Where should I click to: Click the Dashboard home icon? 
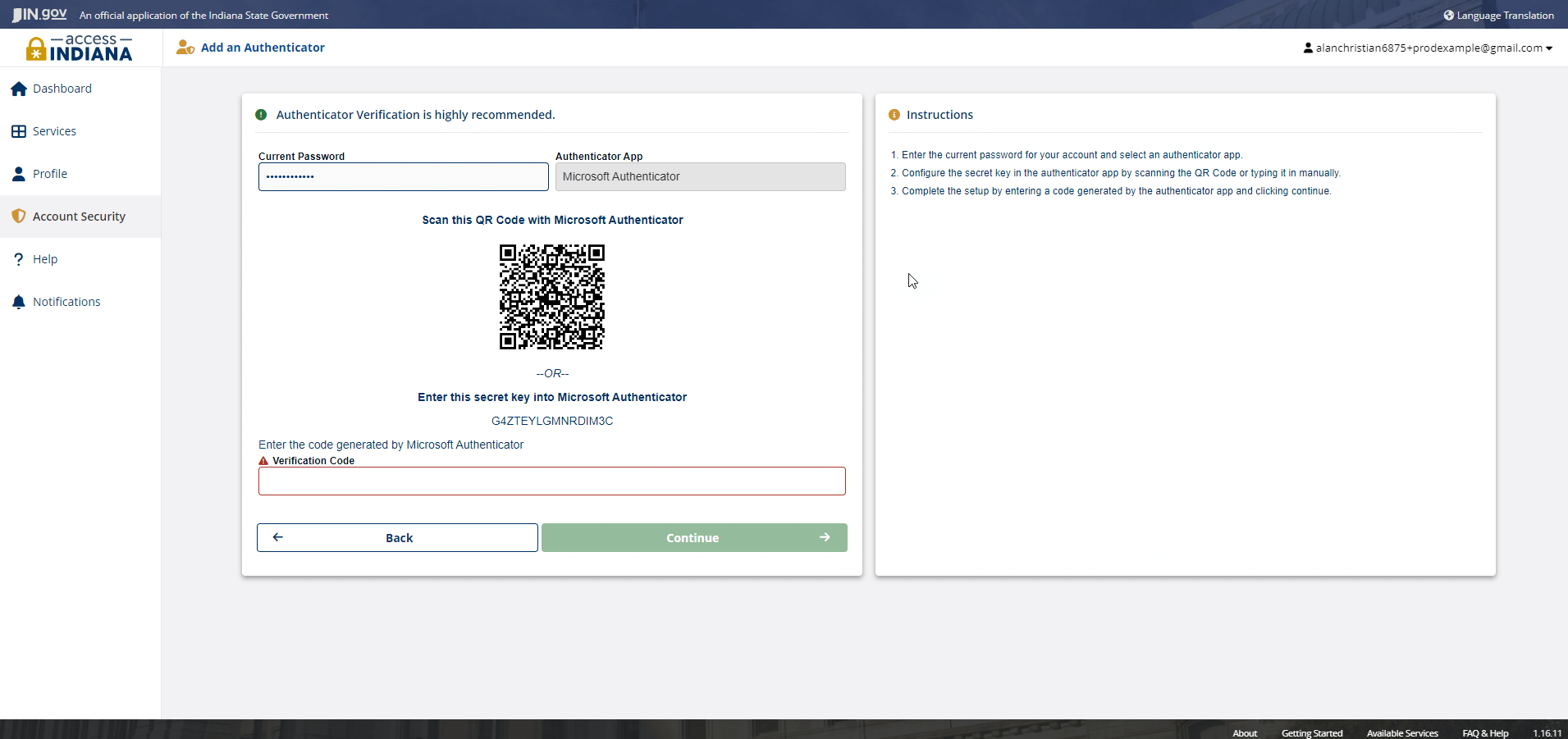tap(19, 89)
